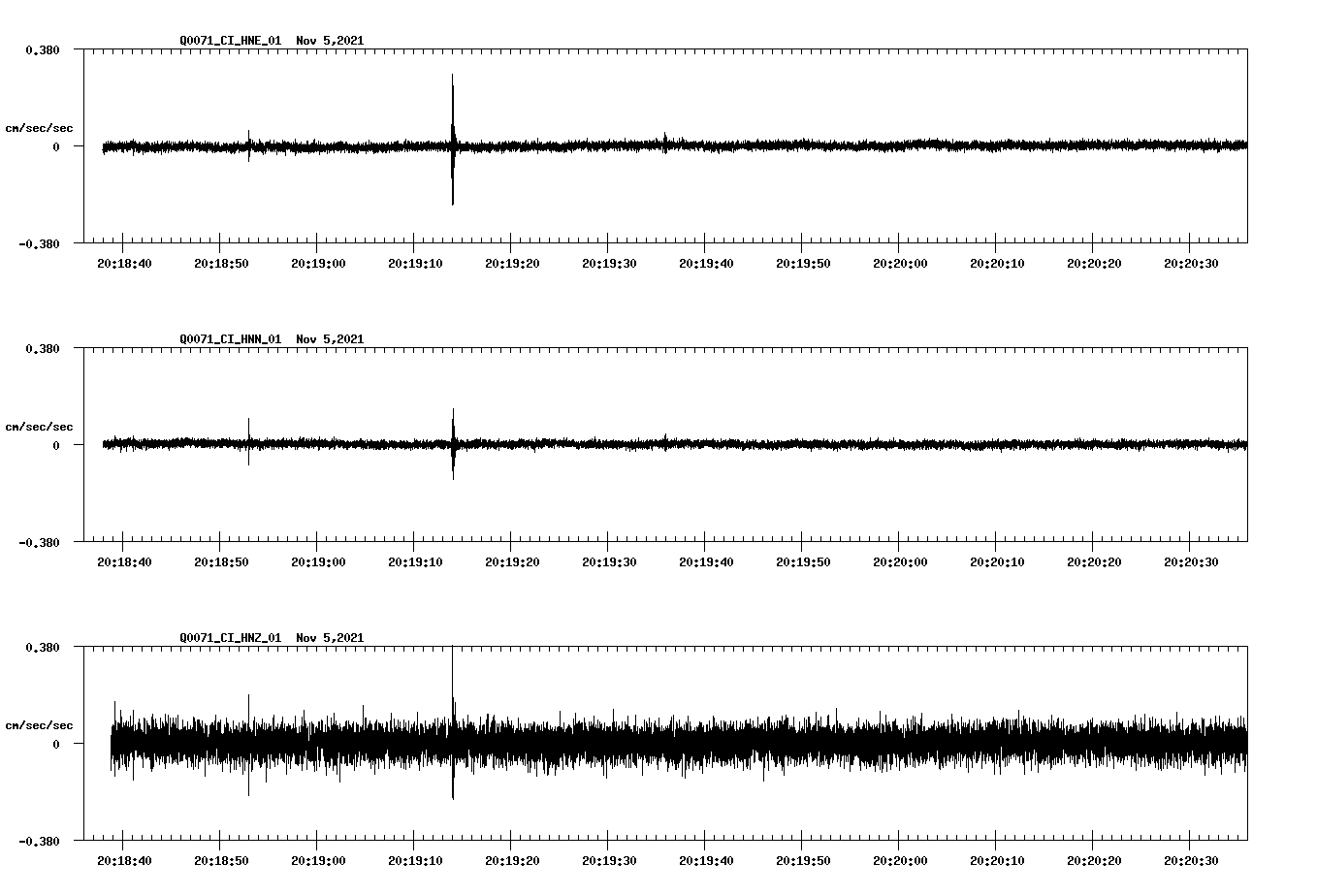
Task: Click 20:20:20 tick label under HNN plot
Action: point(1094,561)
